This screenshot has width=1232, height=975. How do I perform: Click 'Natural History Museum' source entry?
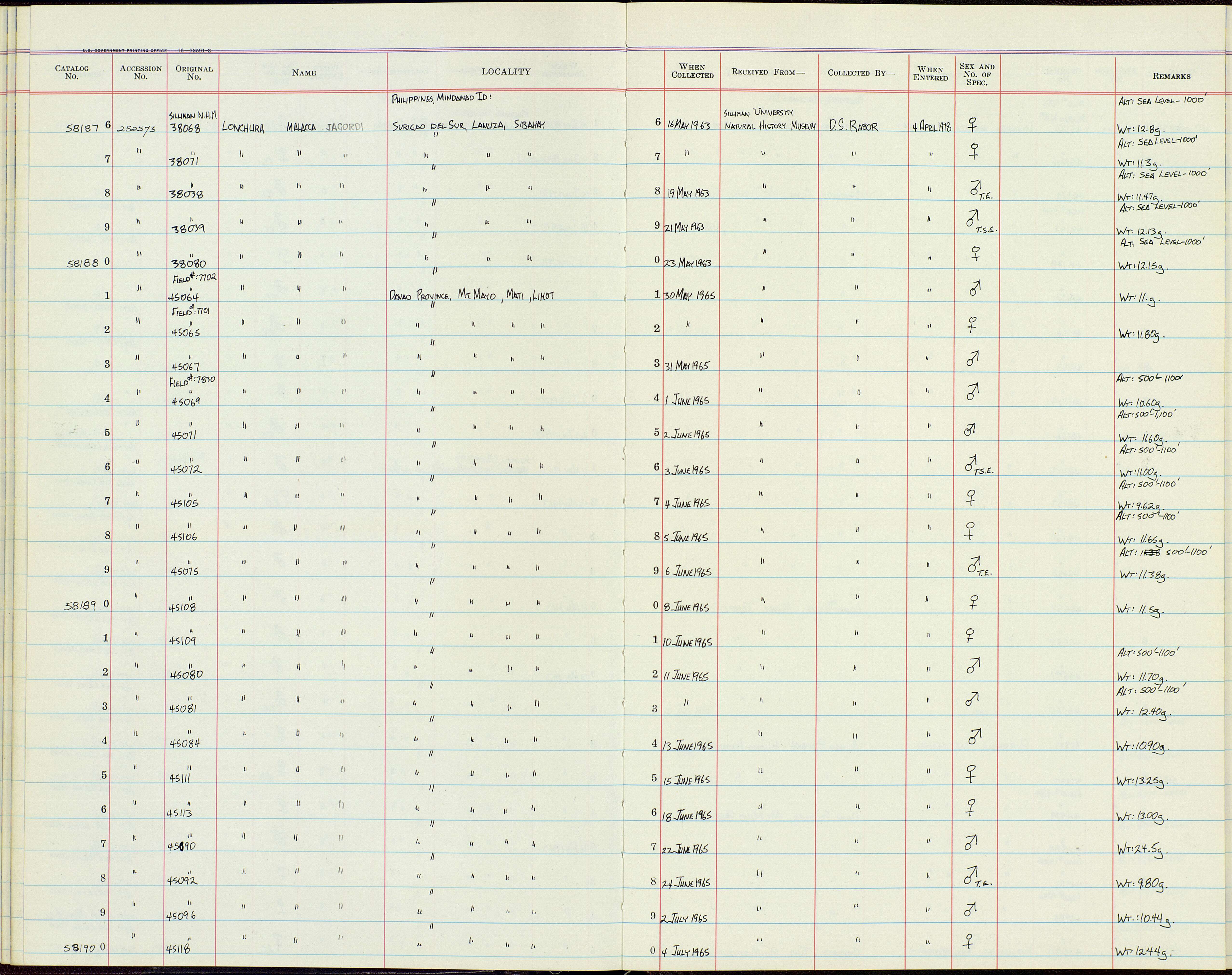(x=770, y=126)
